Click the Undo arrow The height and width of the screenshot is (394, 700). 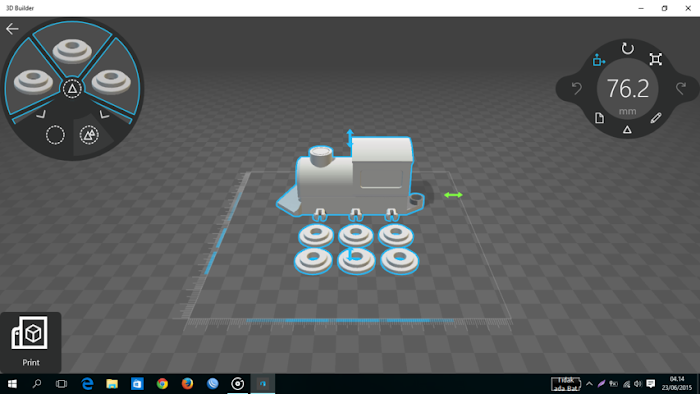577,88
